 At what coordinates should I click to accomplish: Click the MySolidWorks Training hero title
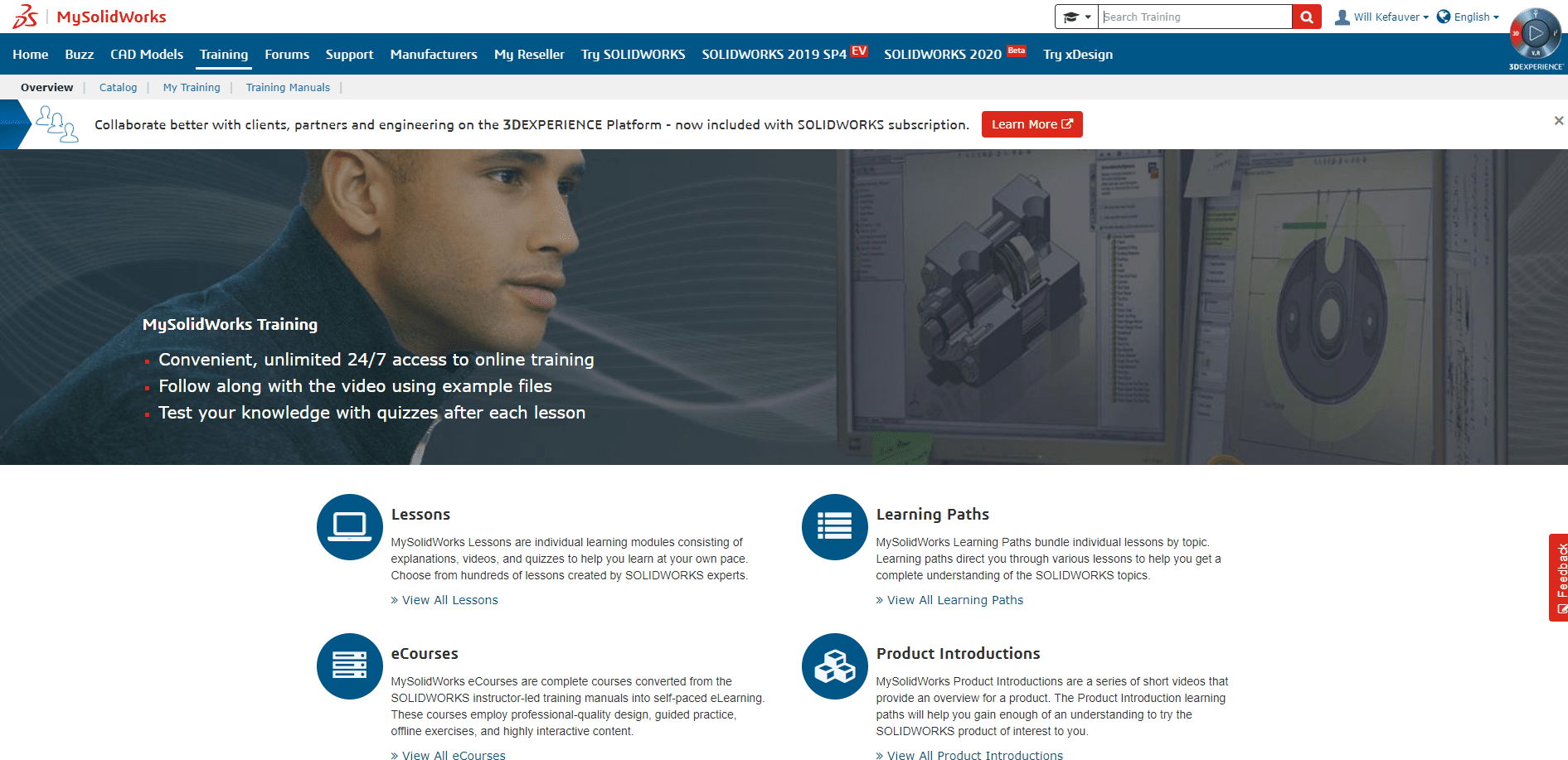click(x=230, y=324)
